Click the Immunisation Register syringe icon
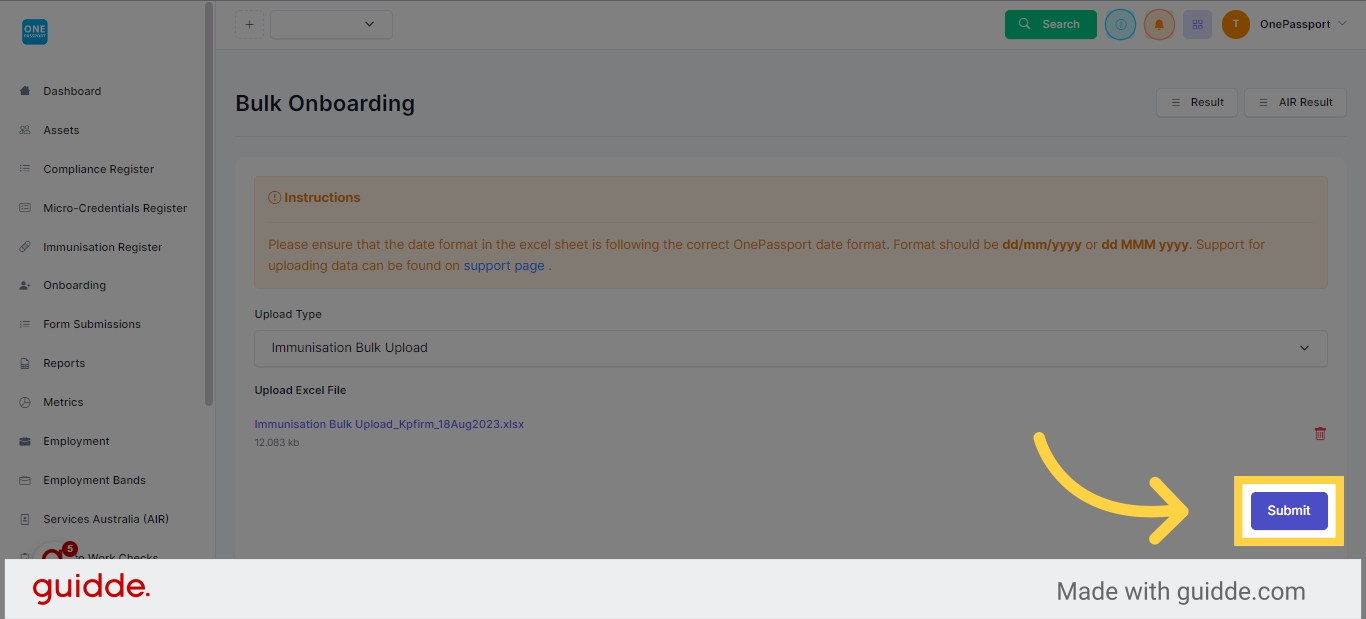This screenshot has height=619, width=1366. coord(25,247)
